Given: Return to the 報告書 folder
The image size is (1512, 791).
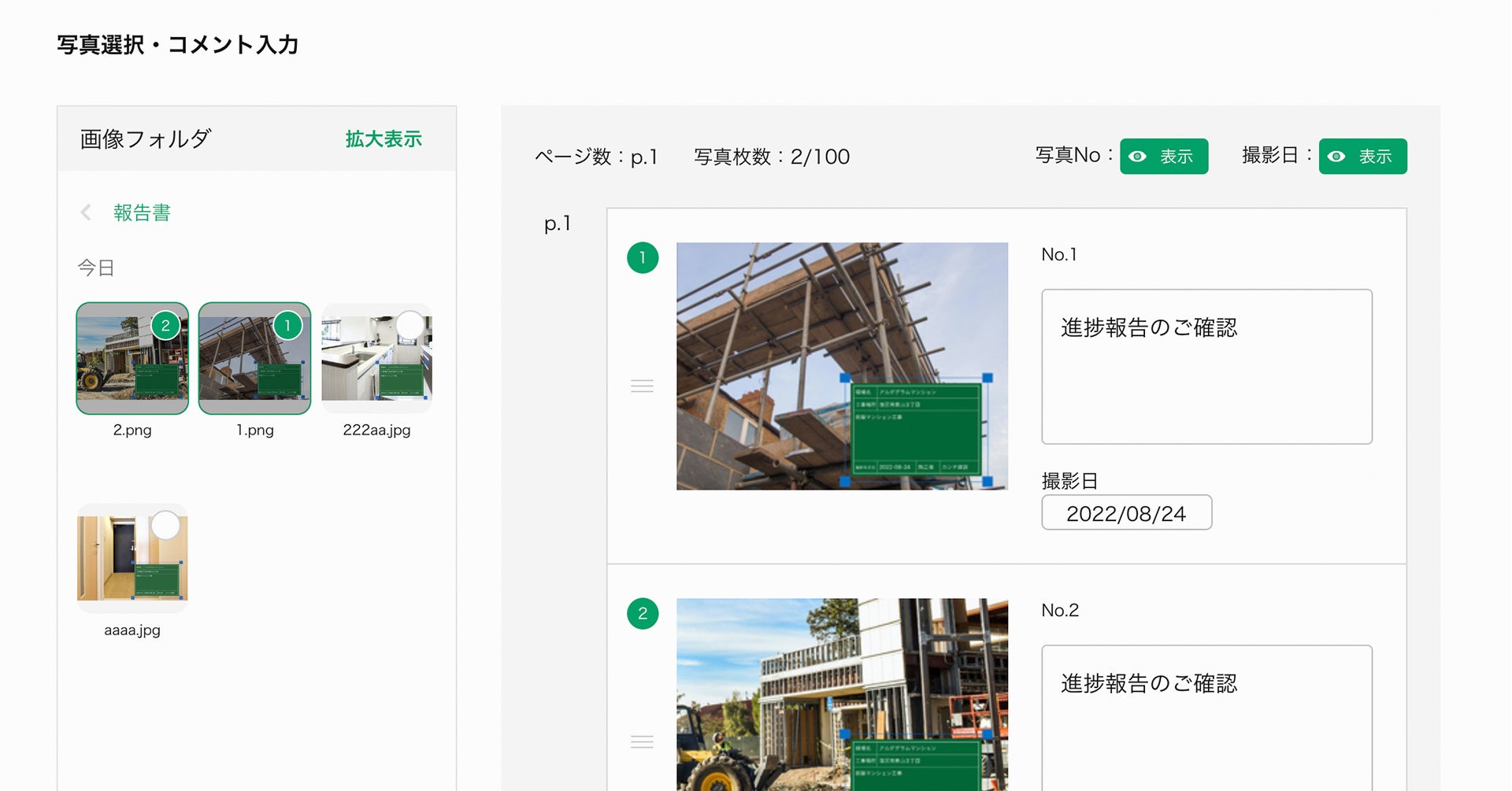Looking at the screenshot, I should (143, 213).
